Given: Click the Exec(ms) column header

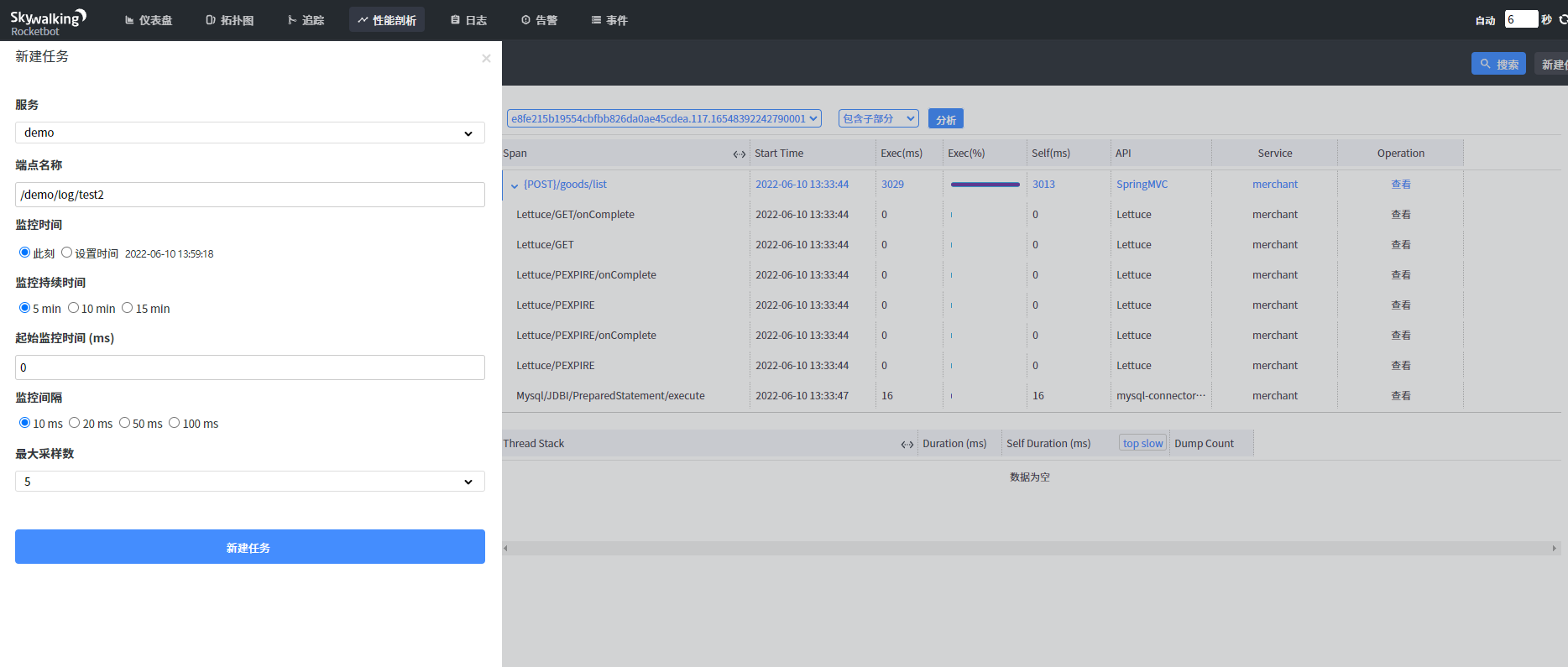Looking at the screenshot, I should coord(902,154).
